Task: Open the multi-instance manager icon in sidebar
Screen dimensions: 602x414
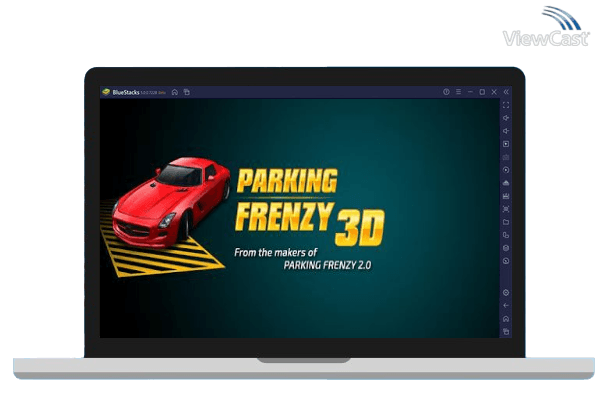Action: pos(506,235)
